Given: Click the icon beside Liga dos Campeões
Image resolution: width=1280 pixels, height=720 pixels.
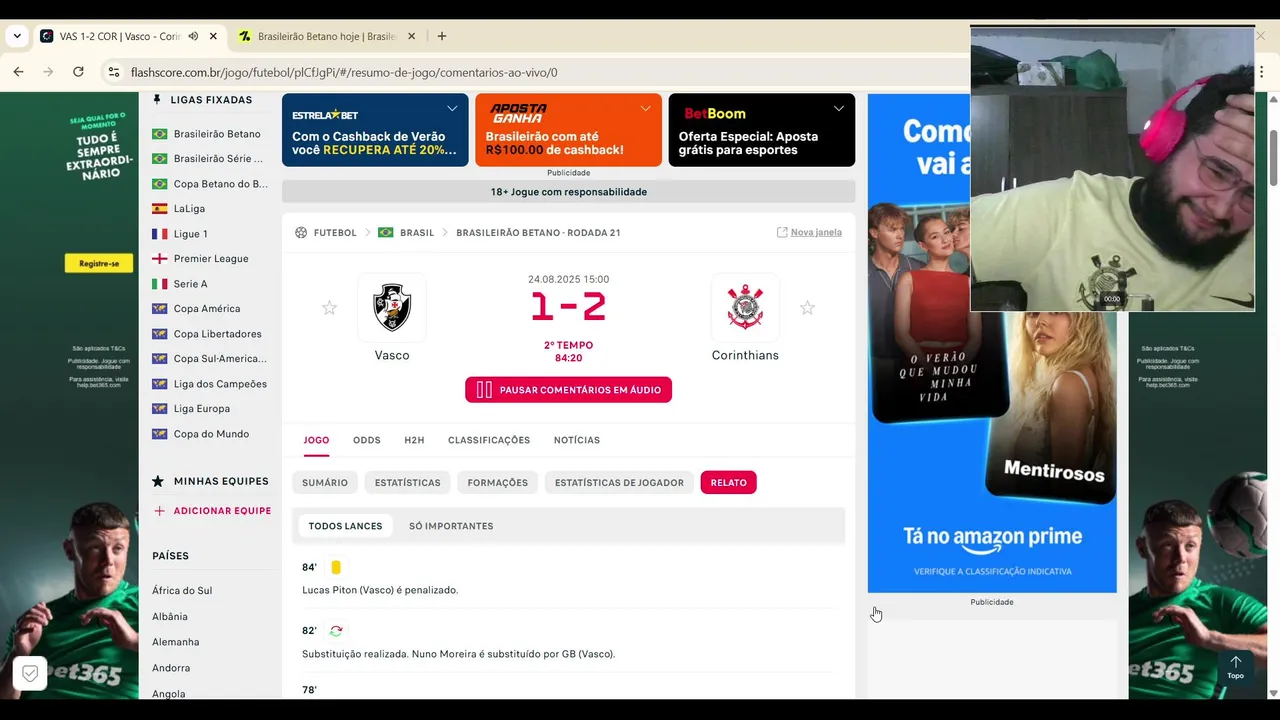Looking at the screenshot, I should click(x=159, y=384).
